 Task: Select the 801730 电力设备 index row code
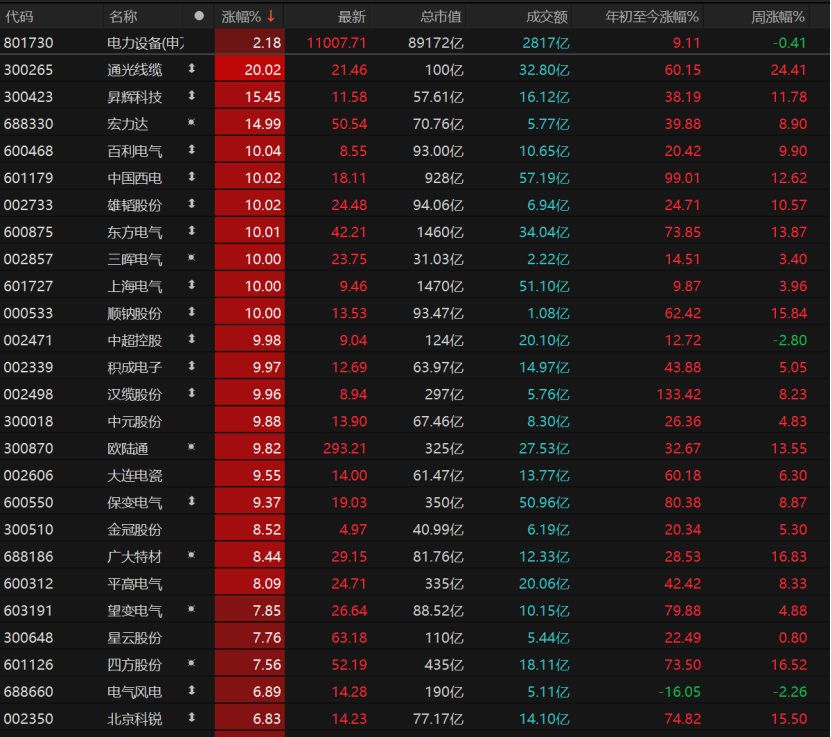[x=29, y=43]
